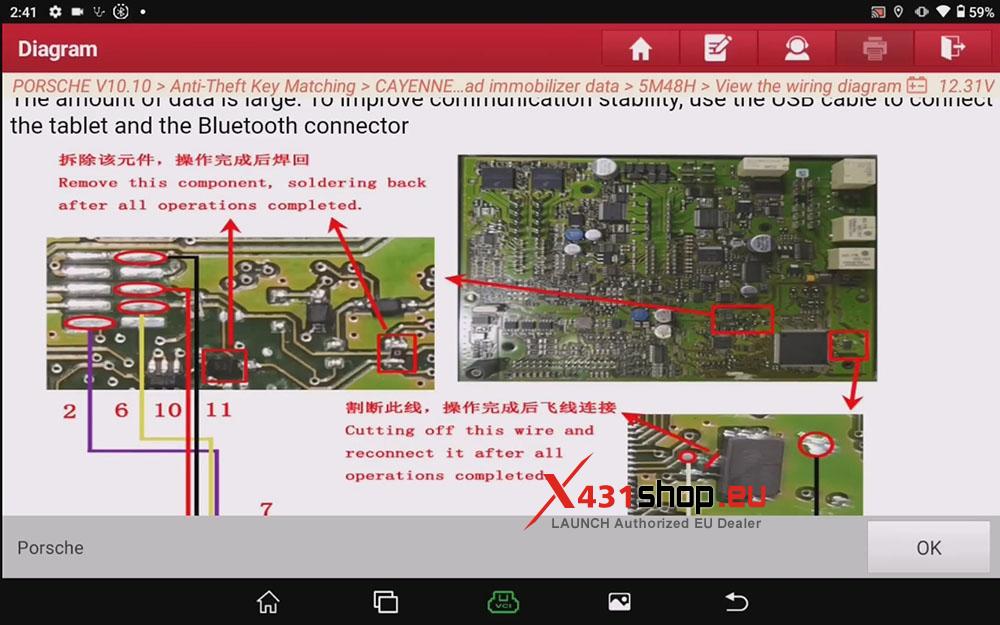
Task: Tap the Android back arrow icon
Action: pyautogui.click(x=737, y=601)
